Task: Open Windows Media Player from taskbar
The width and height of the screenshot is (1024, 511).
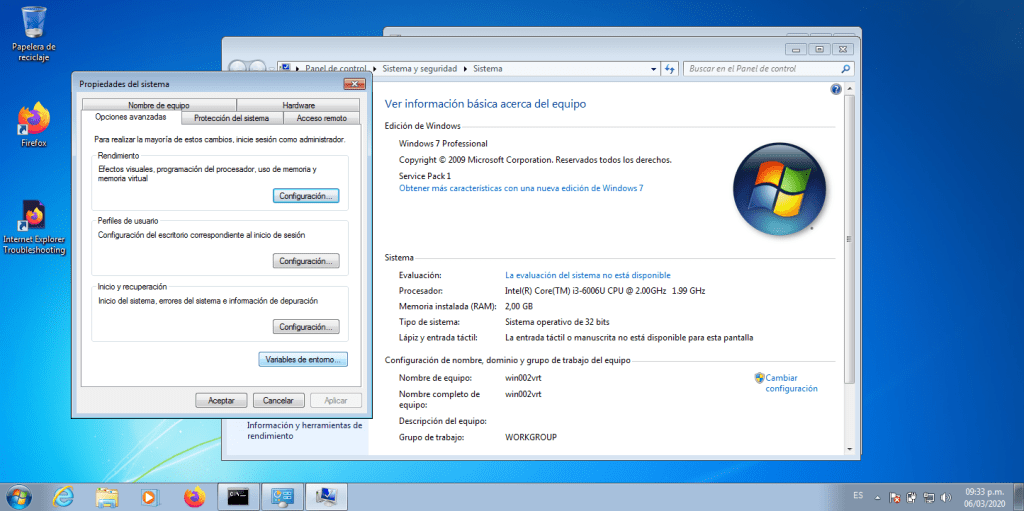Action: pyautogui.click(x=150, y=496)
